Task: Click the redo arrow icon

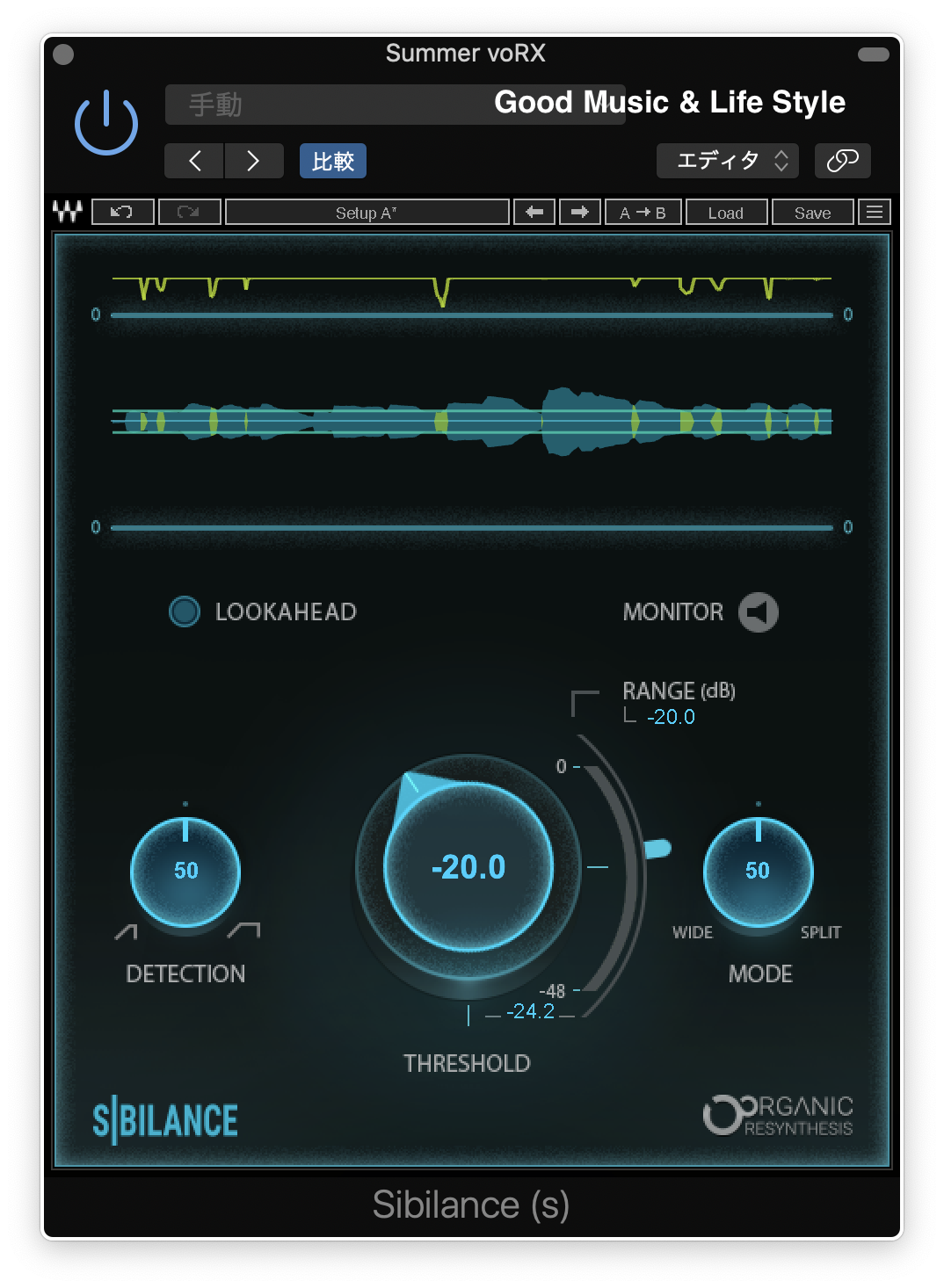Action: (189, 212)
